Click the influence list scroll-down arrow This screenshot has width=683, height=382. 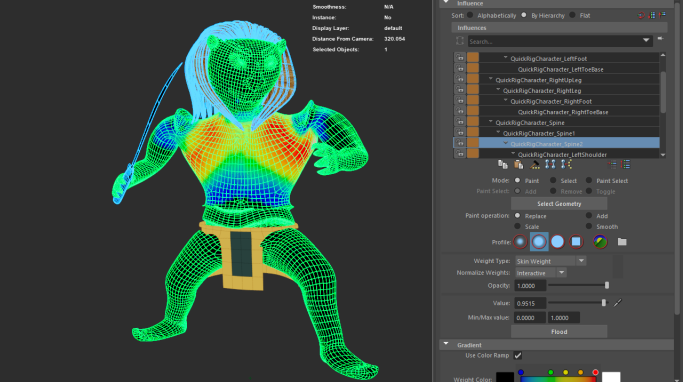coord(663,155)
